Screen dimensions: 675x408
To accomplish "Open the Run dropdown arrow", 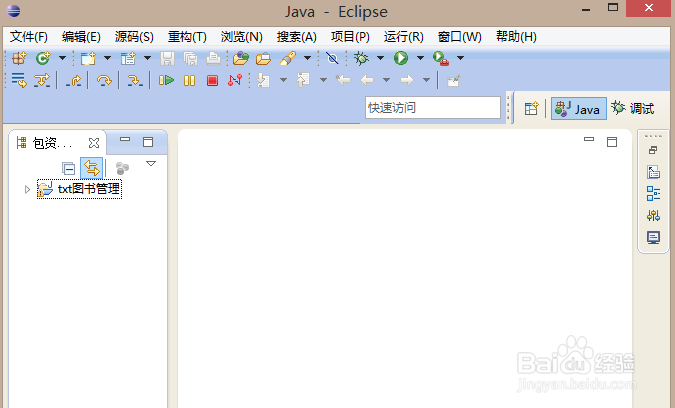I will point(421,58).
